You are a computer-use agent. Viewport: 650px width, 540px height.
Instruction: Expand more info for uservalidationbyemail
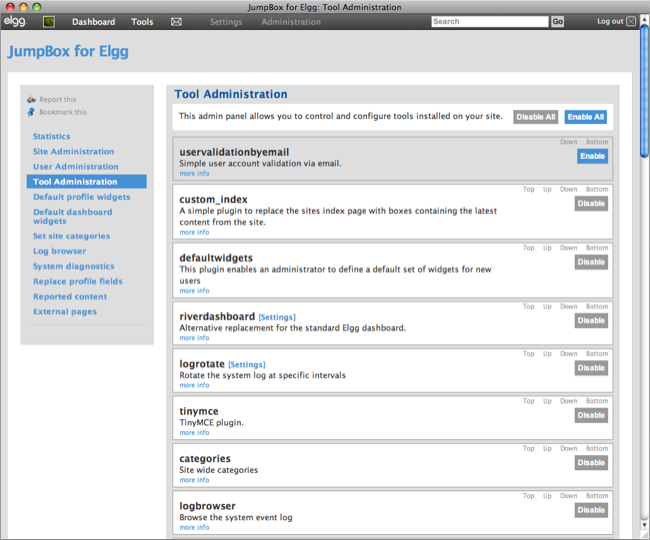[194, 174]
